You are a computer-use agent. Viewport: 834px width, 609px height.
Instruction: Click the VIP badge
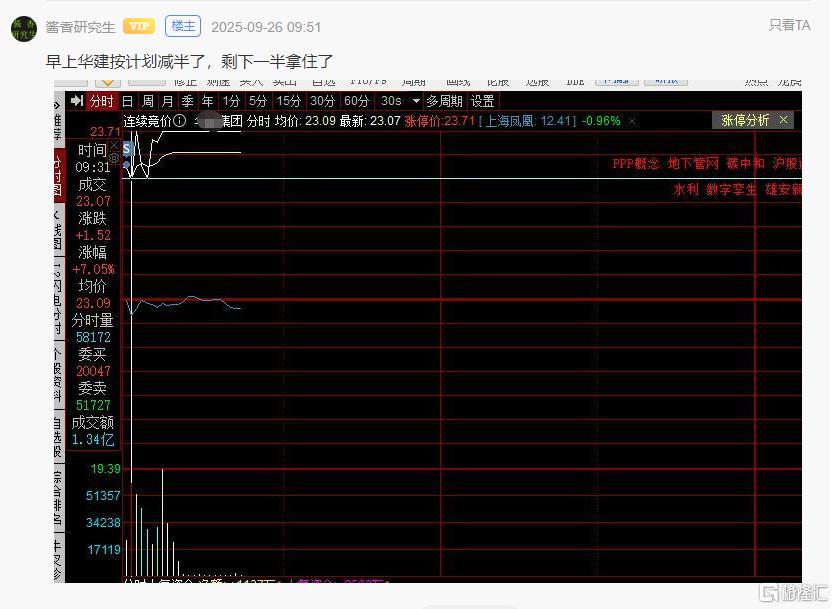tap(139, 26)
